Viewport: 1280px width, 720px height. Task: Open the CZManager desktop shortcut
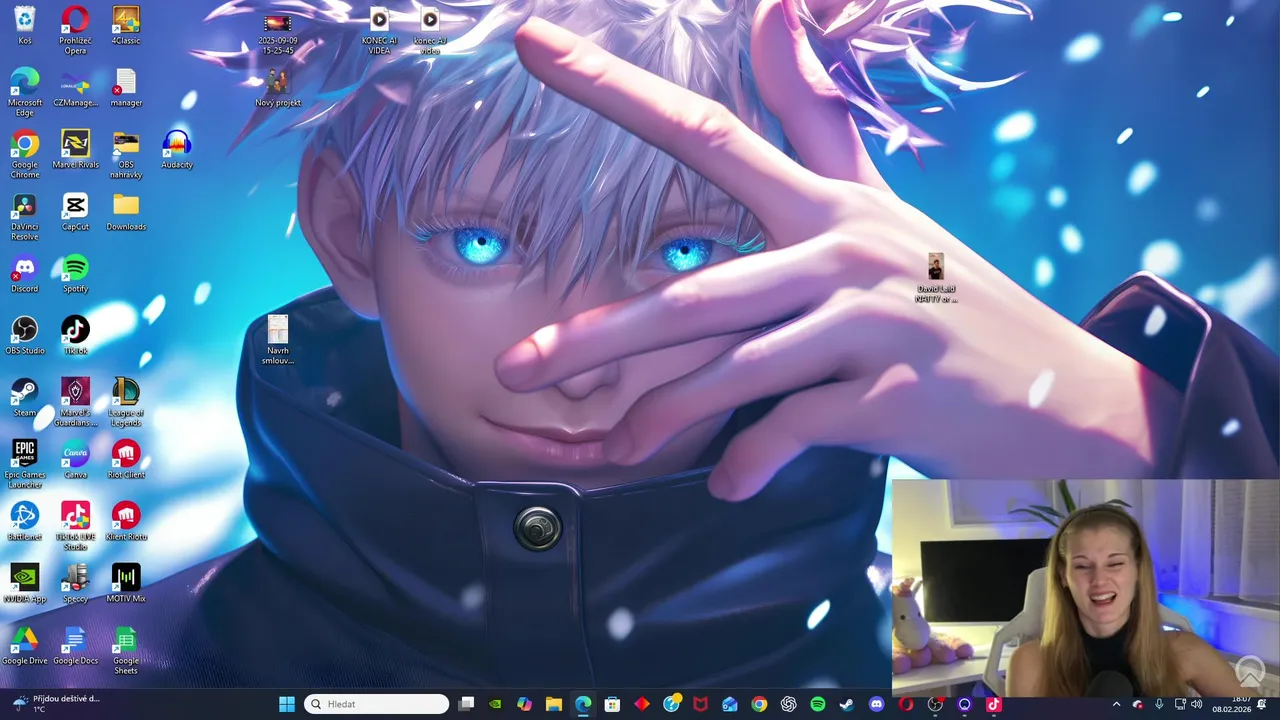coord(75,88)
